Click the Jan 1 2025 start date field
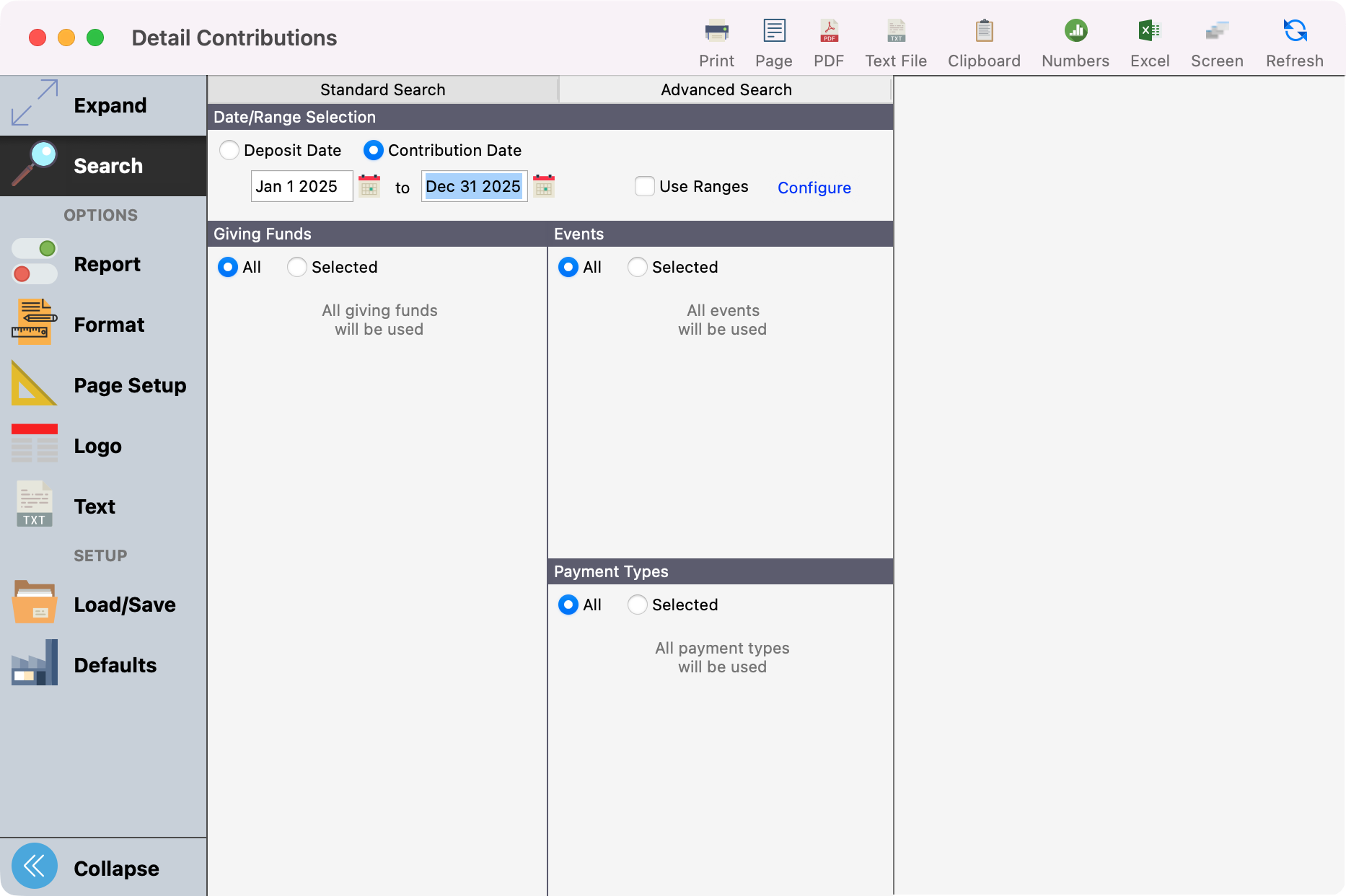Image resolution: width=1346 pixels, height=896 pixels. pos(302,186)
